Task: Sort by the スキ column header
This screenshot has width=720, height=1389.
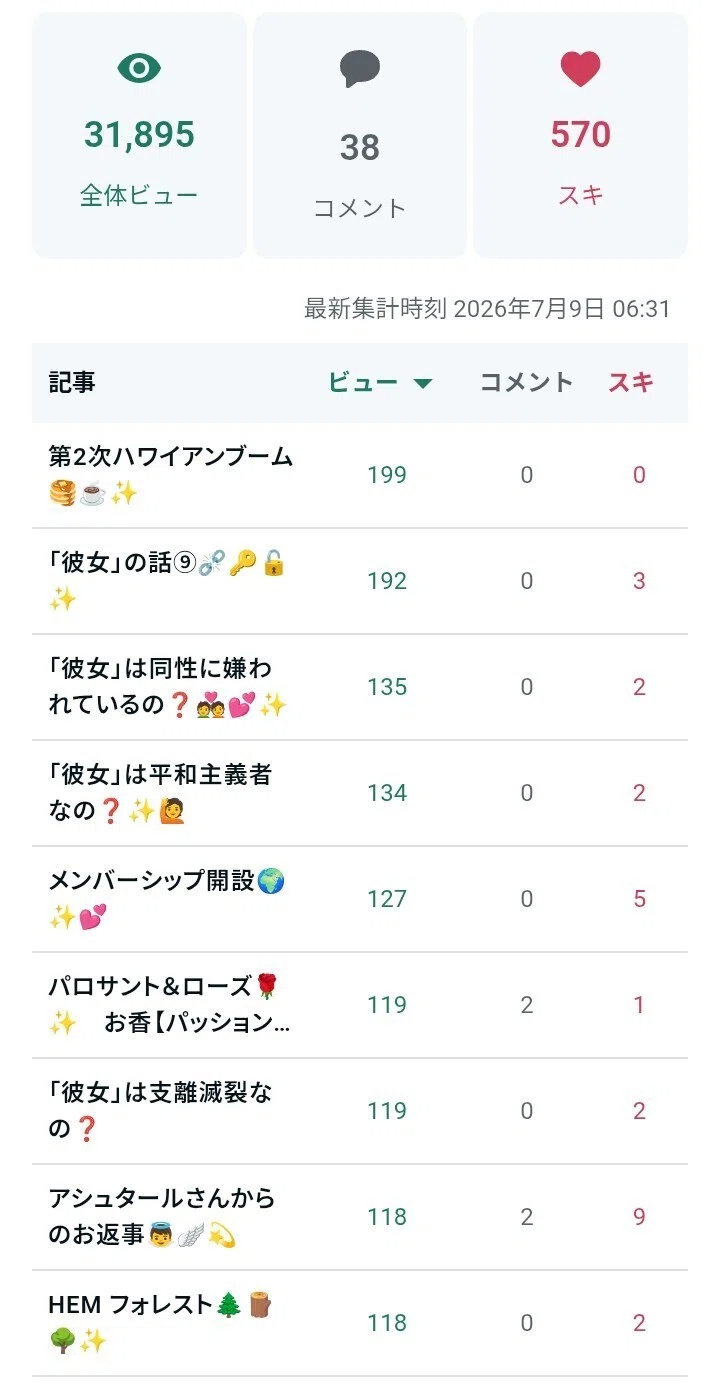Action: coord(631,382)
